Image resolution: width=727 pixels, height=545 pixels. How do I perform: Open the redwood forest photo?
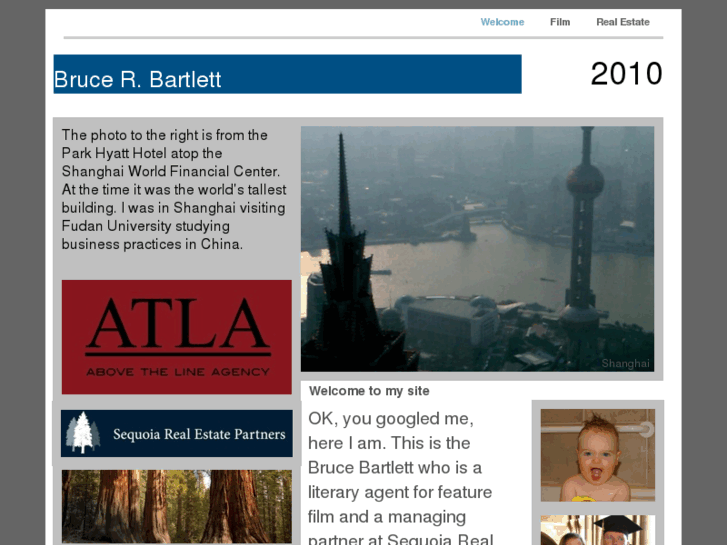(x=177, y=507)
